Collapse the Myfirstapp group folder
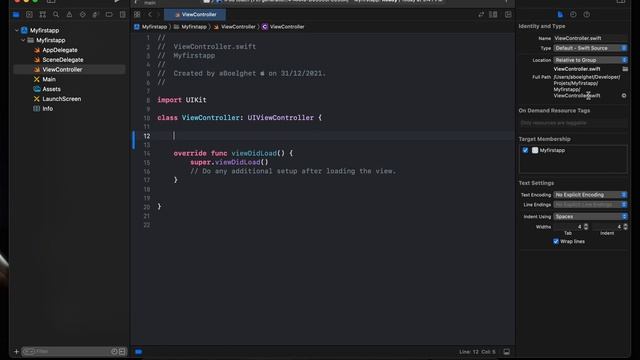Image resolution: width=640 pixels, height=360 pixels. (23, 40)
